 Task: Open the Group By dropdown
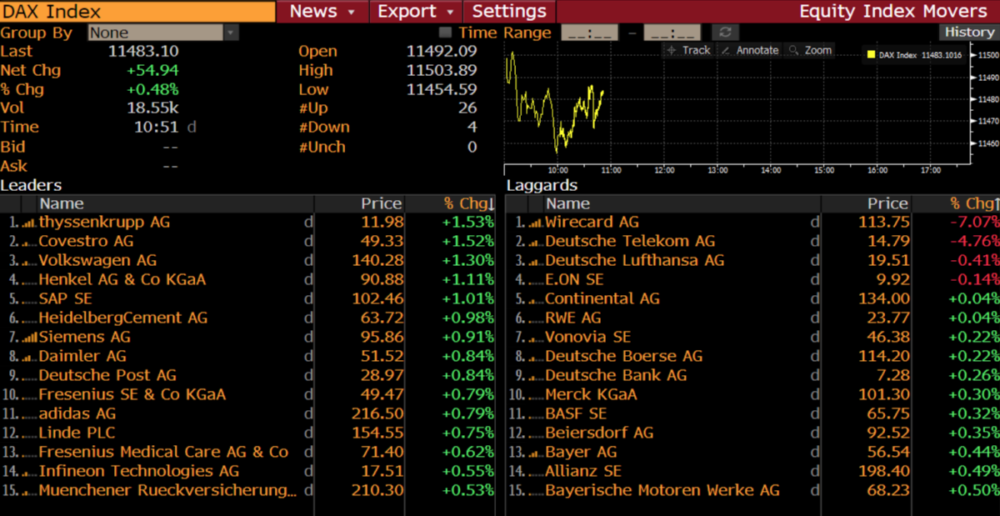click(163, 33)
